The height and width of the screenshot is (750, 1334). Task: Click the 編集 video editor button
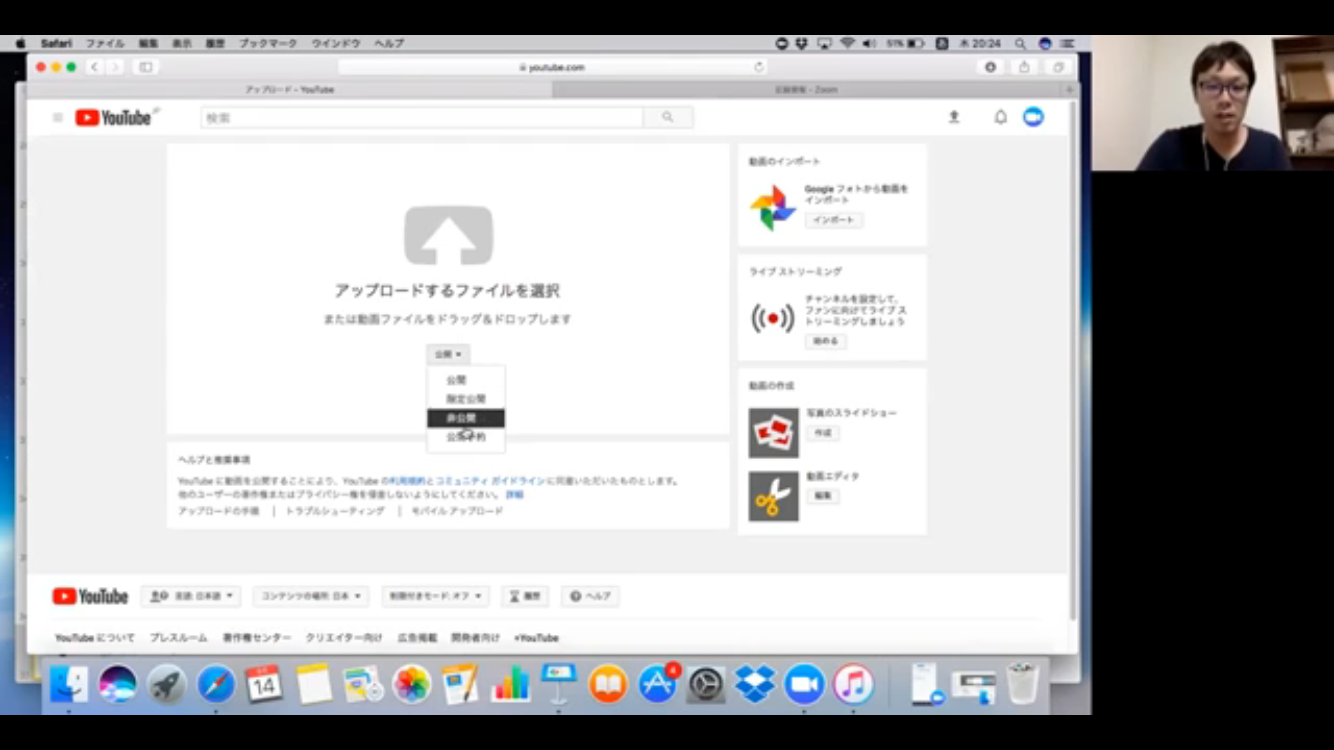click(x=823, y=496)
